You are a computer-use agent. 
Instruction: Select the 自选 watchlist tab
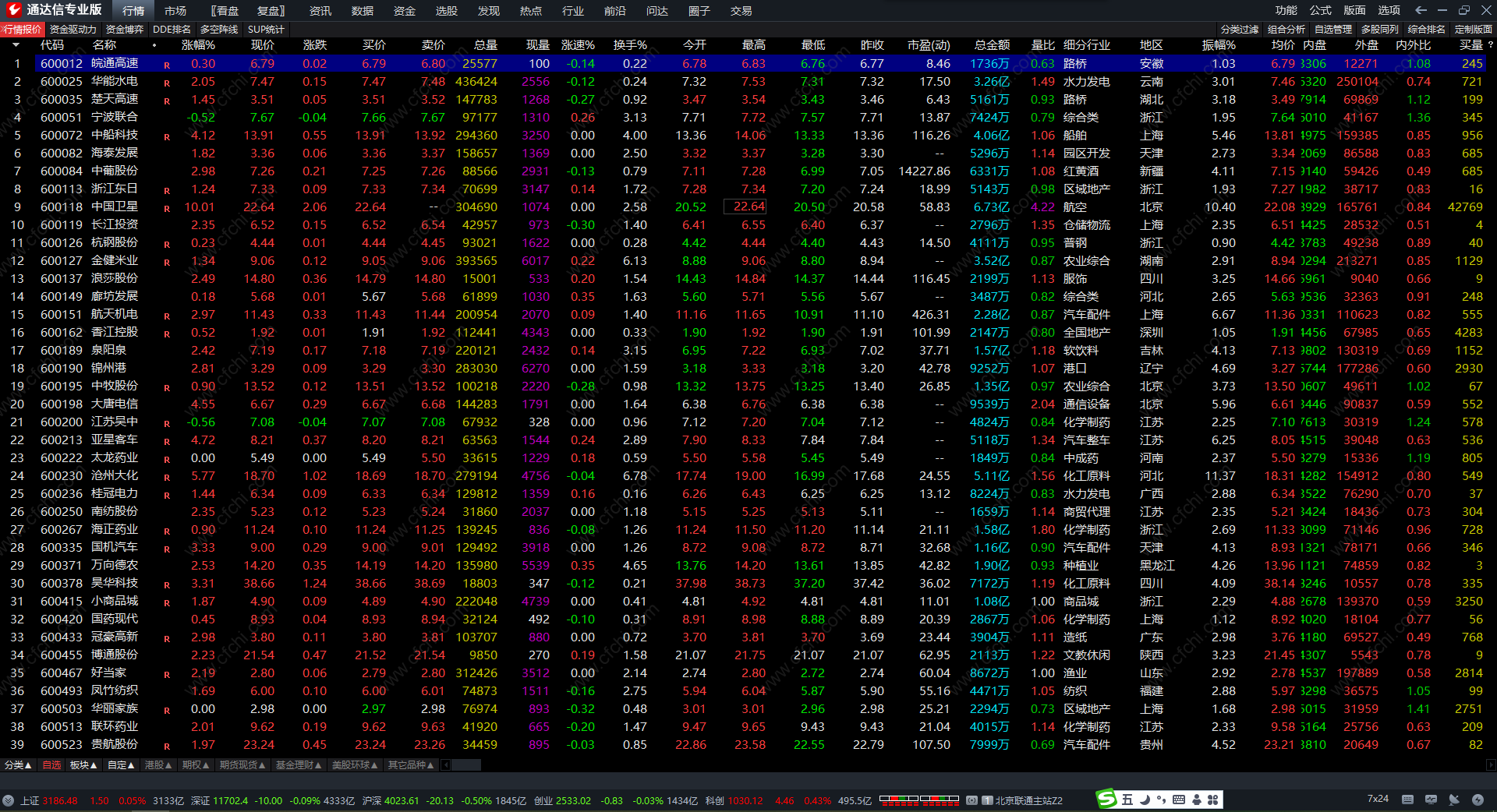click(x=51, y=765)
